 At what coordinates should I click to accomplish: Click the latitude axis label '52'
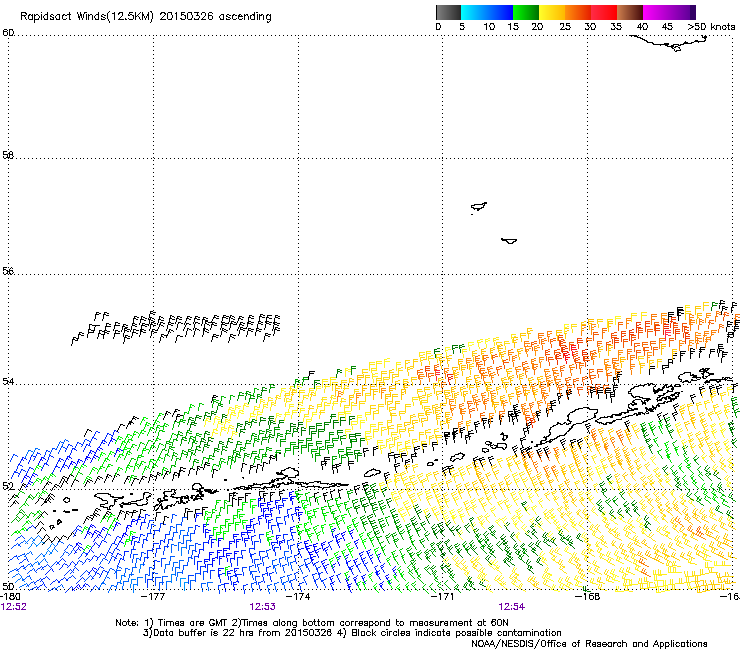pyautogui.click(x=8, y=486)
